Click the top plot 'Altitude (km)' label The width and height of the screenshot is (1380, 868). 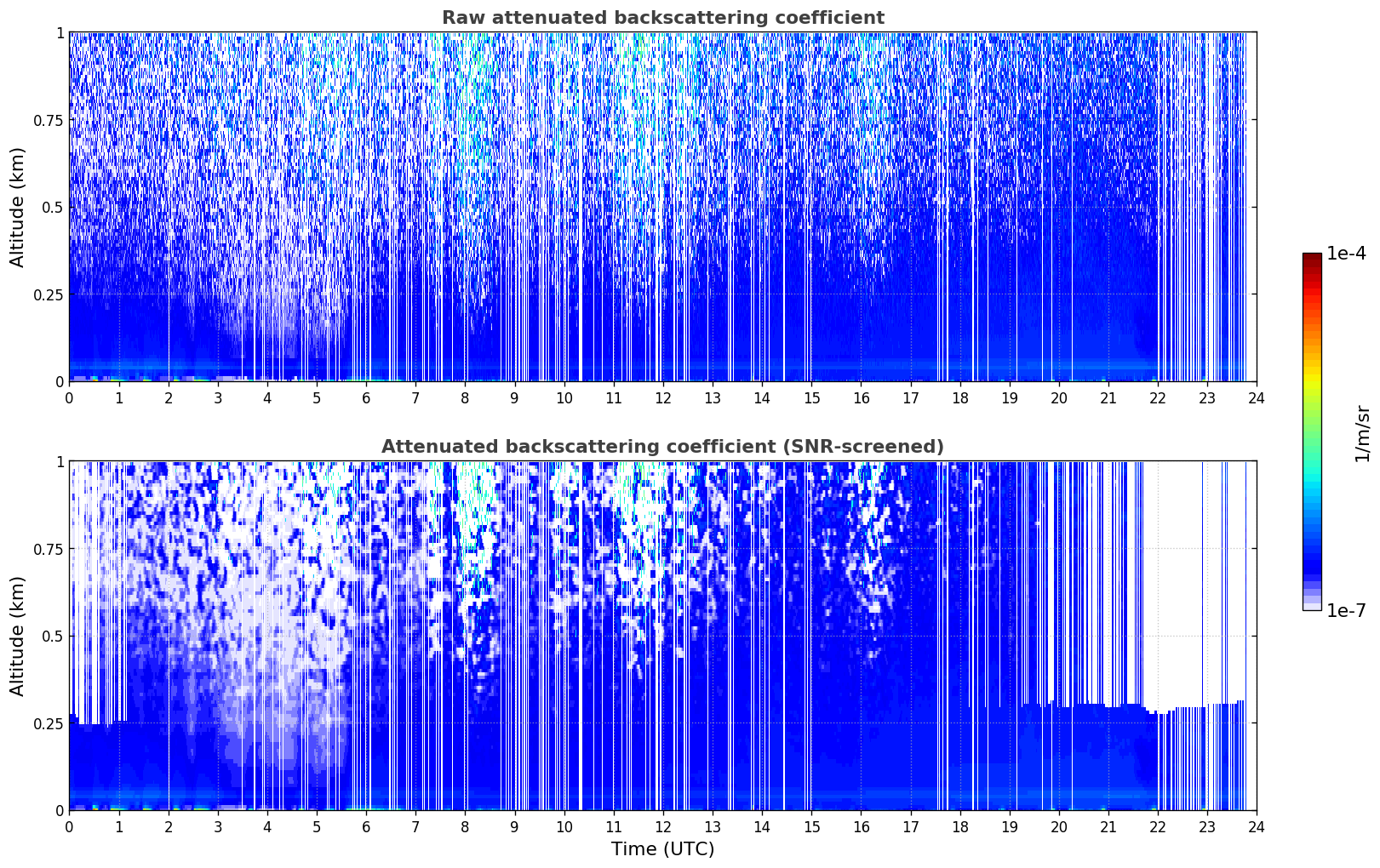click(18, 207)
